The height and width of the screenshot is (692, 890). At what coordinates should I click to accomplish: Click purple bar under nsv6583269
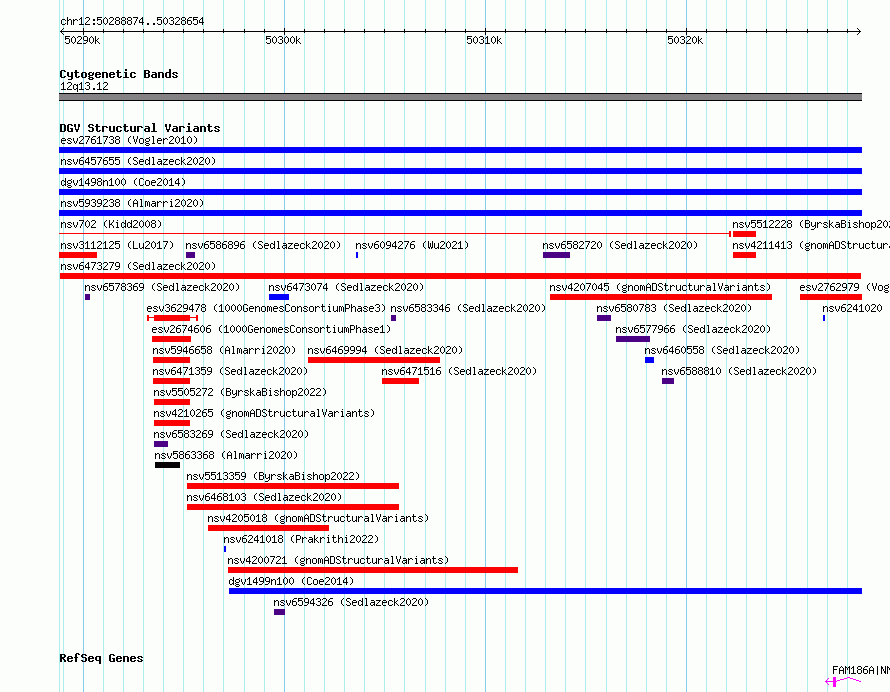(x=161, y=444)
